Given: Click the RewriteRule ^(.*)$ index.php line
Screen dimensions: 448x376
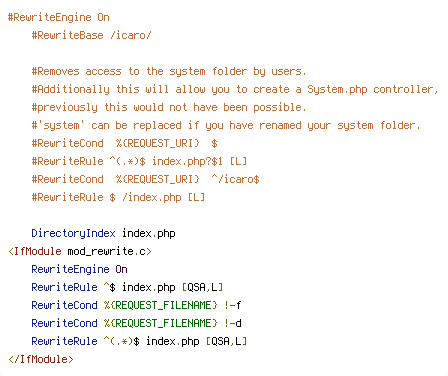Looking at the screenshot, I should [x=139, y=341].
